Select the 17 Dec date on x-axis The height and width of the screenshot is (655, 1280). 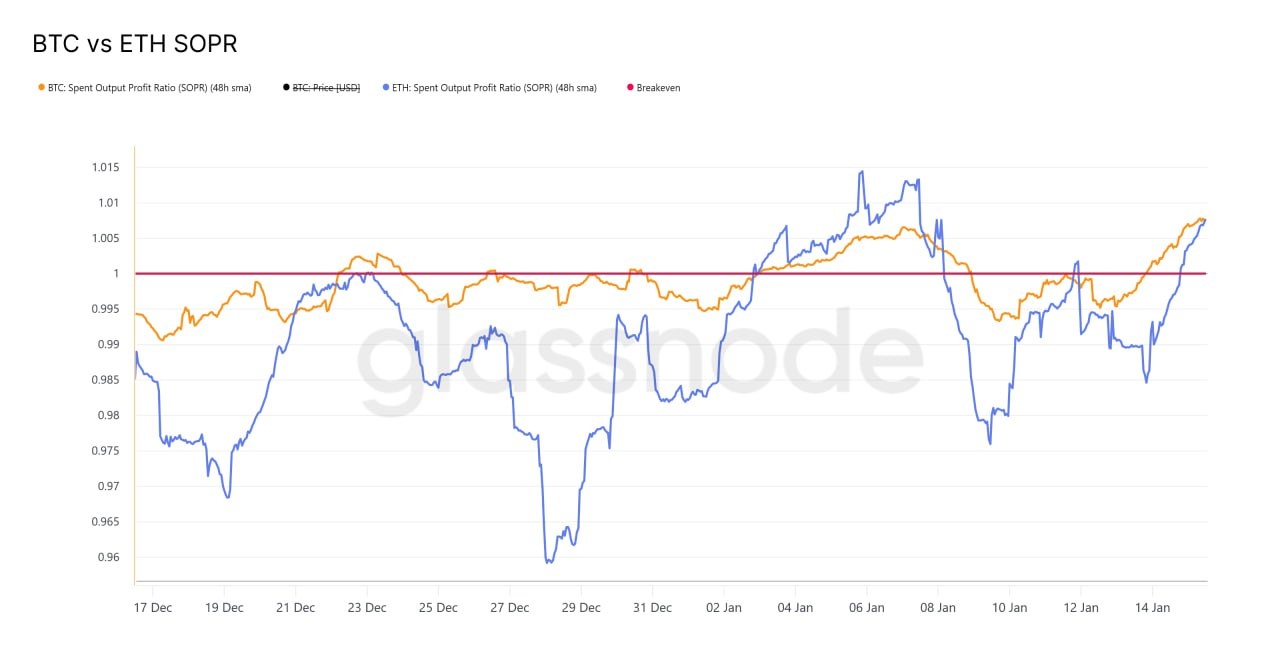(x=153, y=607)
